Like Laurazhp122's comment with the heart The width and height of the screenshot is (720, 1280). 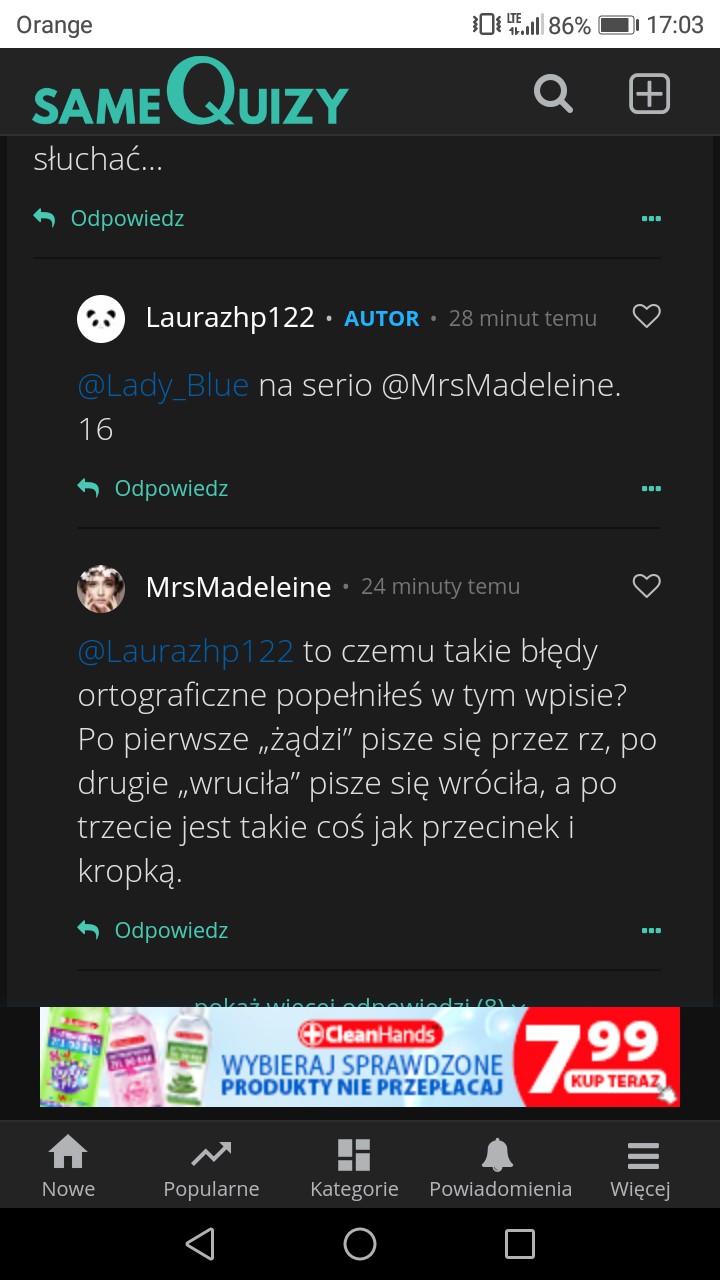647,317
